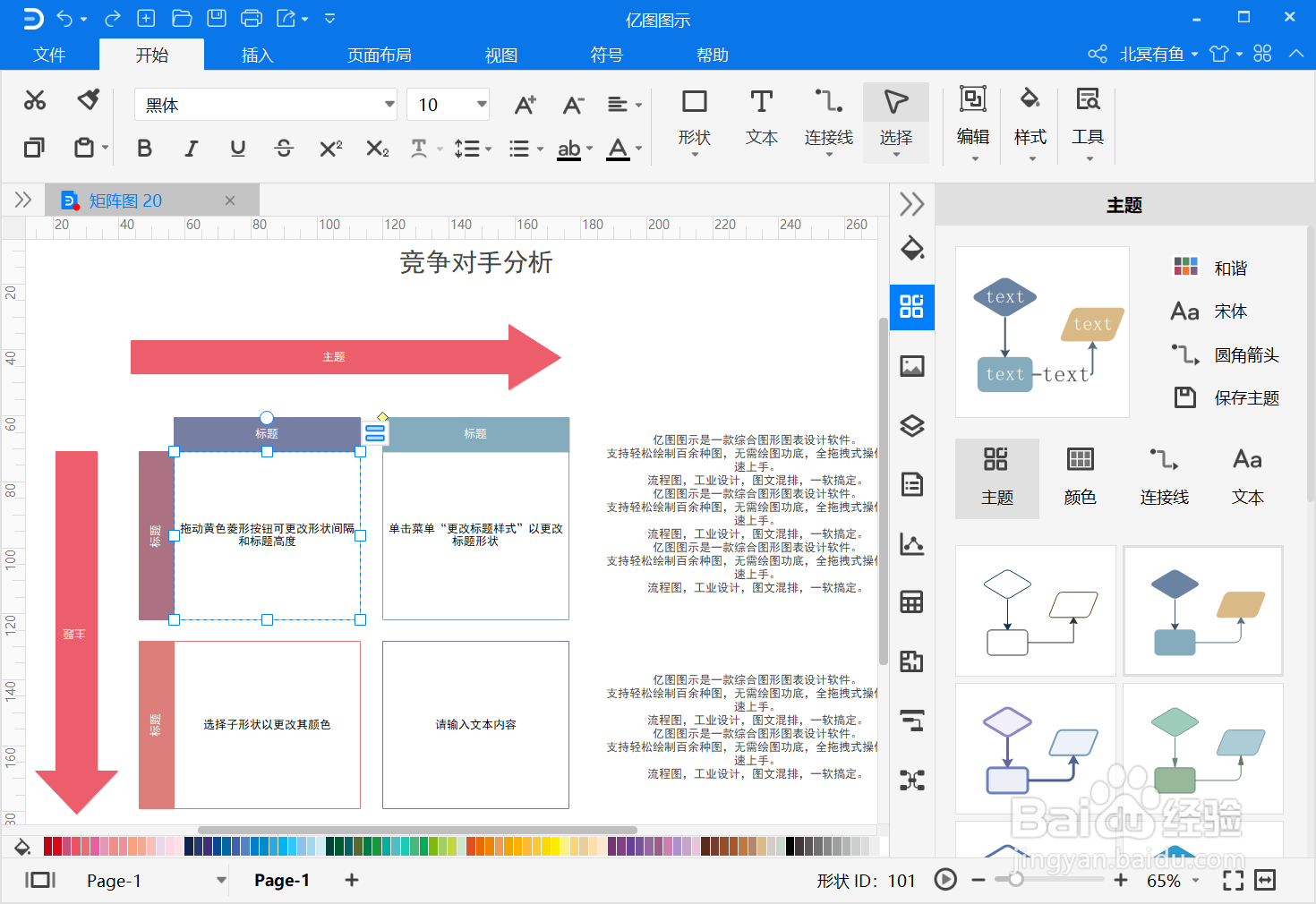Toggle superscript formatting

[x=330, y=149]
